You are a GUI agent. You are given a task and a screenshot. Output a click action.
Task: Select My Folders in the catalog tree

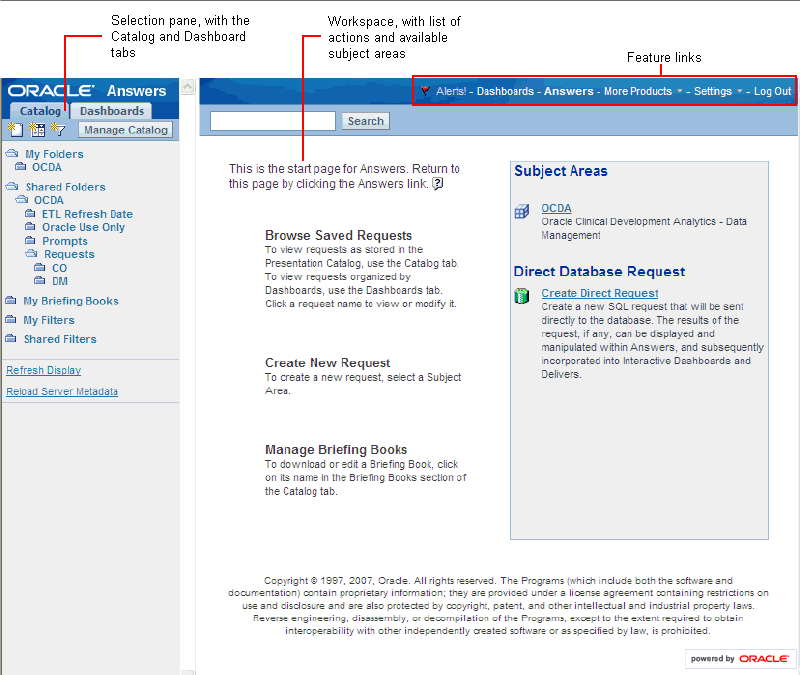[54, 154]
